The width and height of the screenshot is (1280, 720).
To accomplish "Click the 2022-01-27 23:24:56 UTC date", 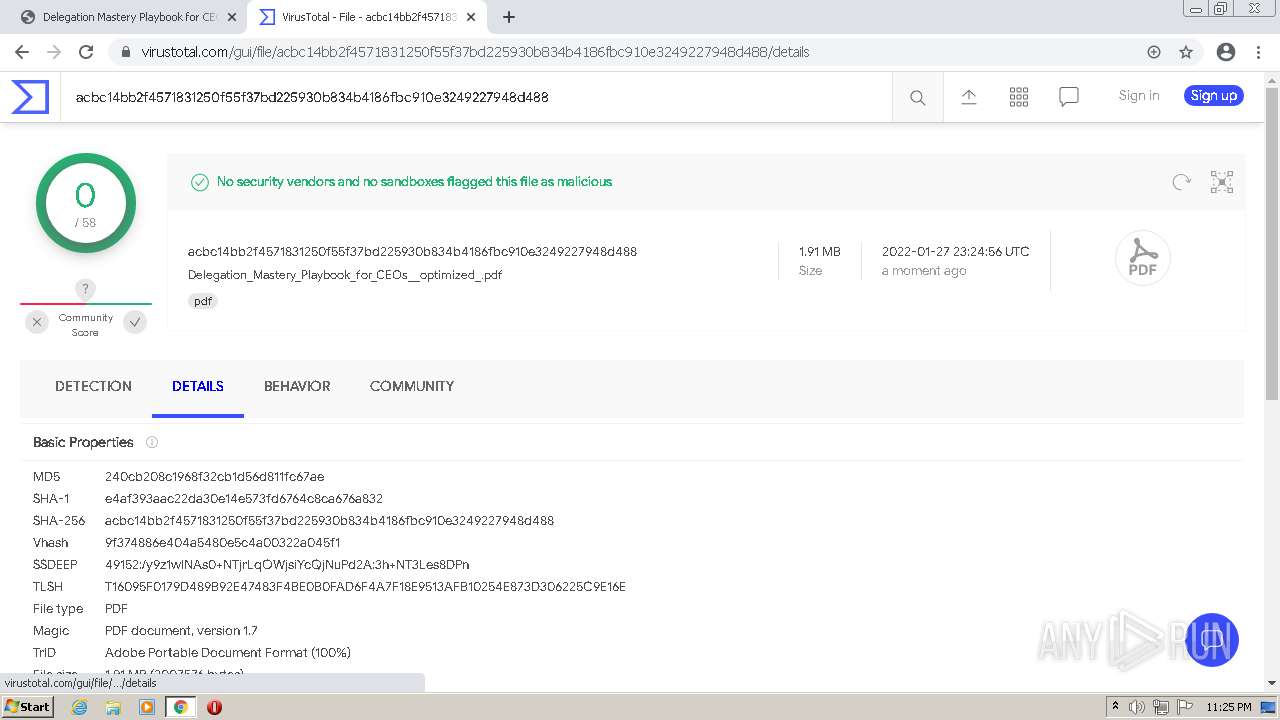I will coord(955,252).
